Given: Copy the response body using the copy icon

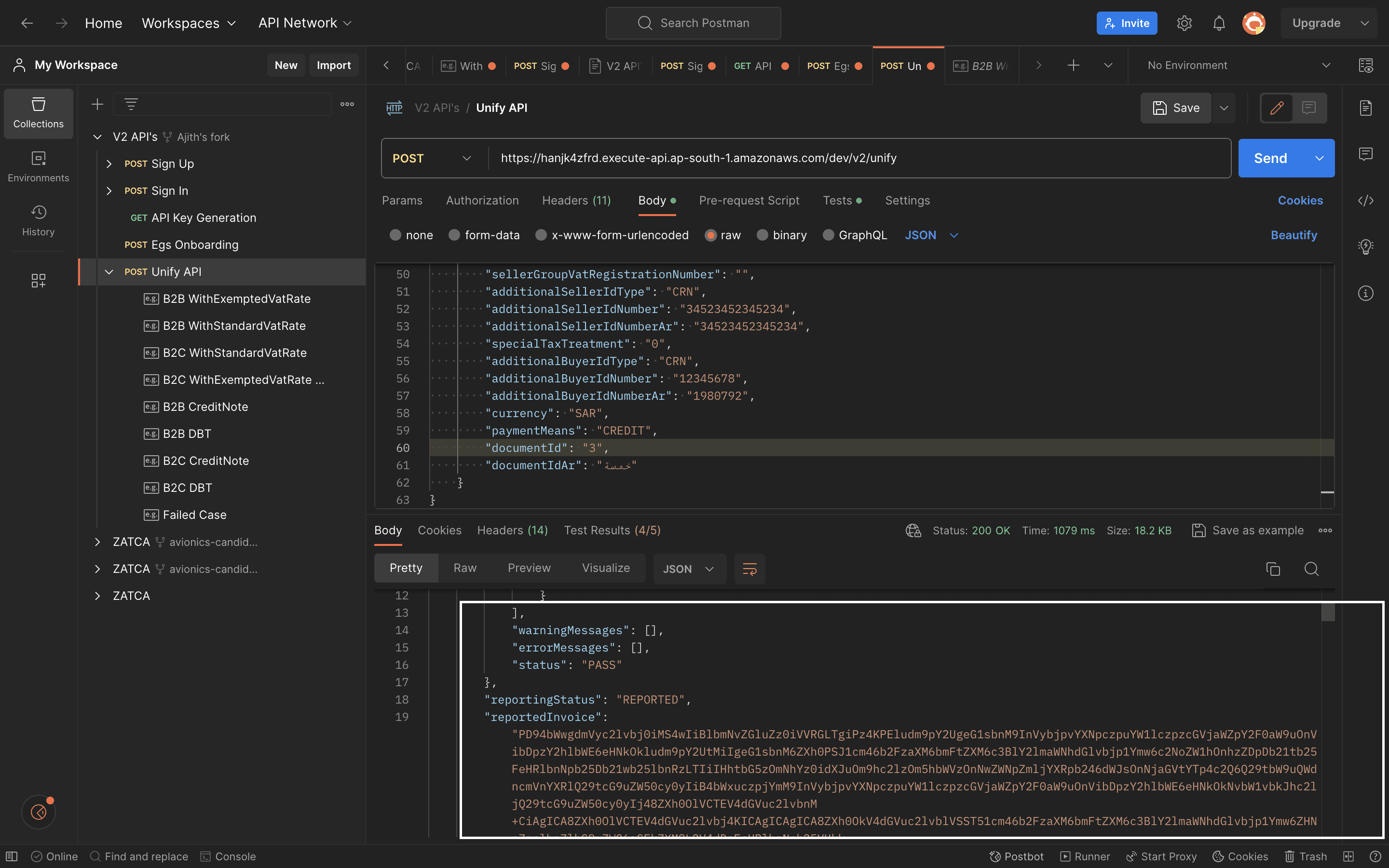Looking at the screenshot, I should pos(1273,569).
